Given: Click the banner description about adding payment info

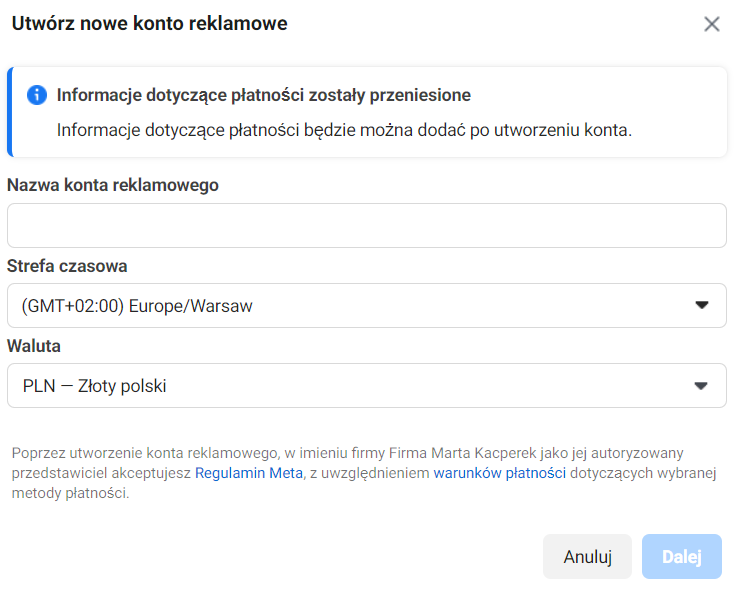Looking at the screenshot, I should (344, 130).
